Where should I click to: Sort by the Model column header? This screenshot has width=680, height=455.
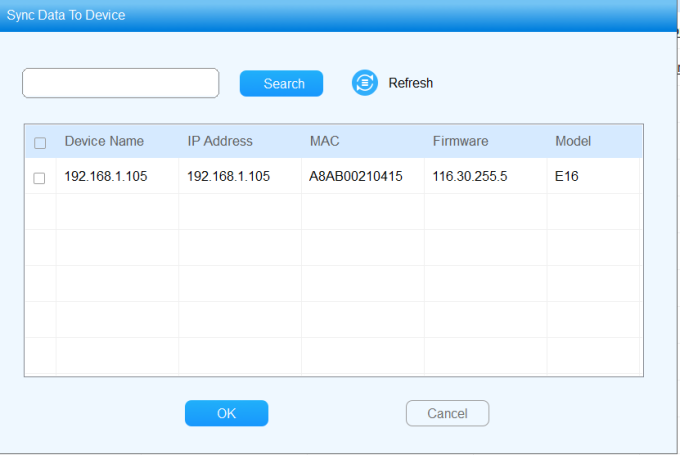pos(573,141)
